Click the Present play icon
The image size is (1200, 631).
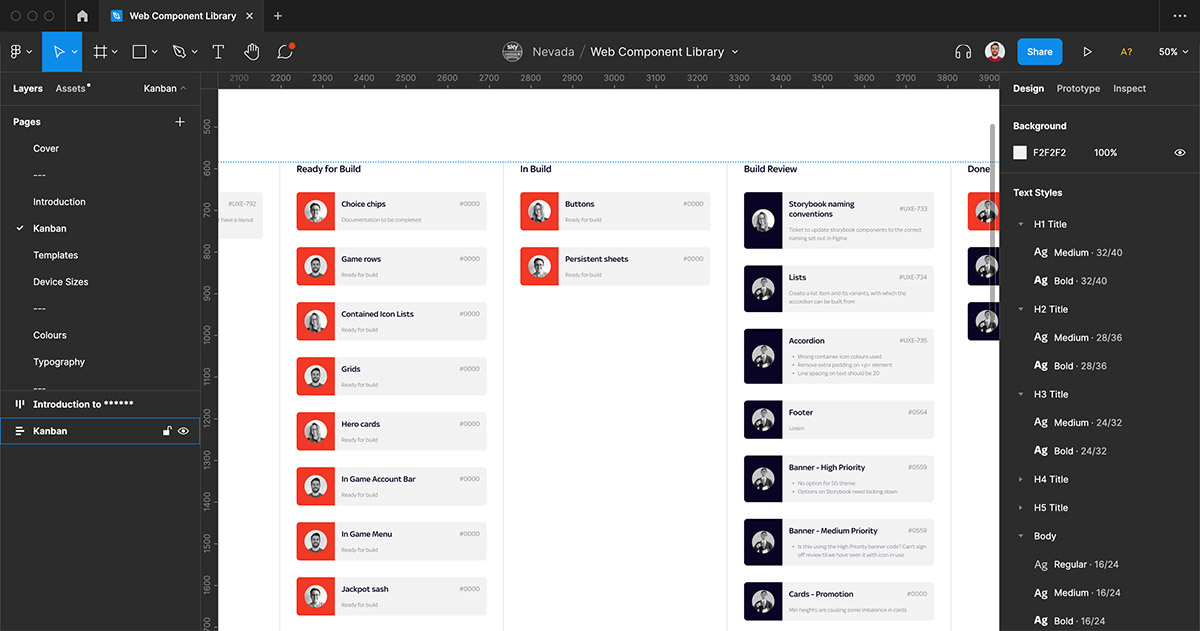click(1087, 52)
